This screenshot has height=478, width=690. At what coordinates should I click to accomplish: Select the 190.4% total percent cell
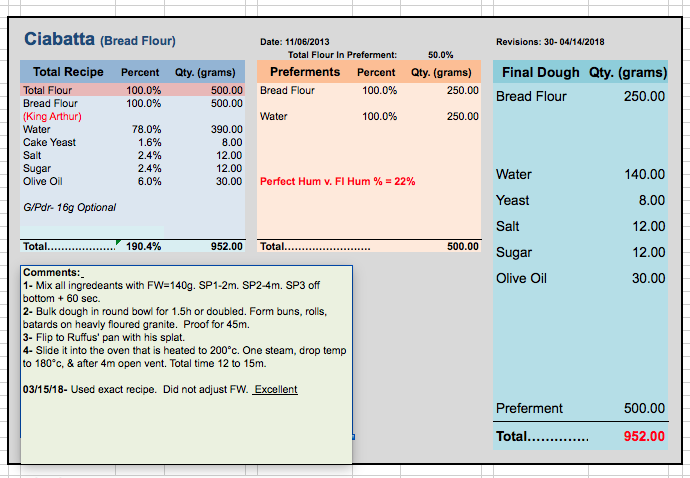[x=144, y=246]
